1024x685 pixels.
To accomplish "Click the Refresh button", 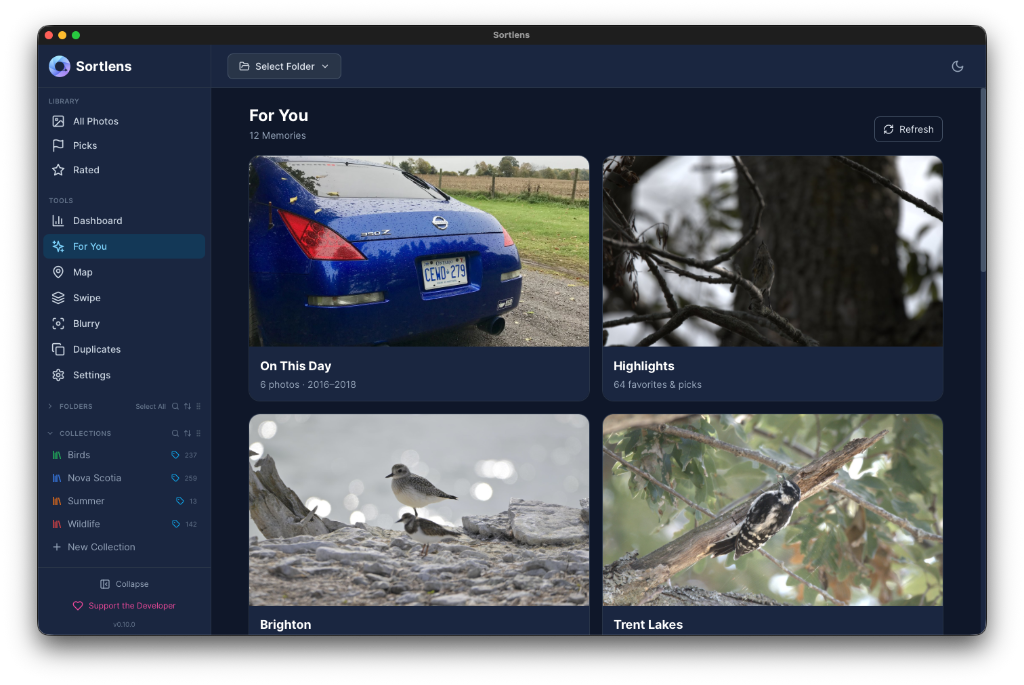I will [x=908, y=129].
